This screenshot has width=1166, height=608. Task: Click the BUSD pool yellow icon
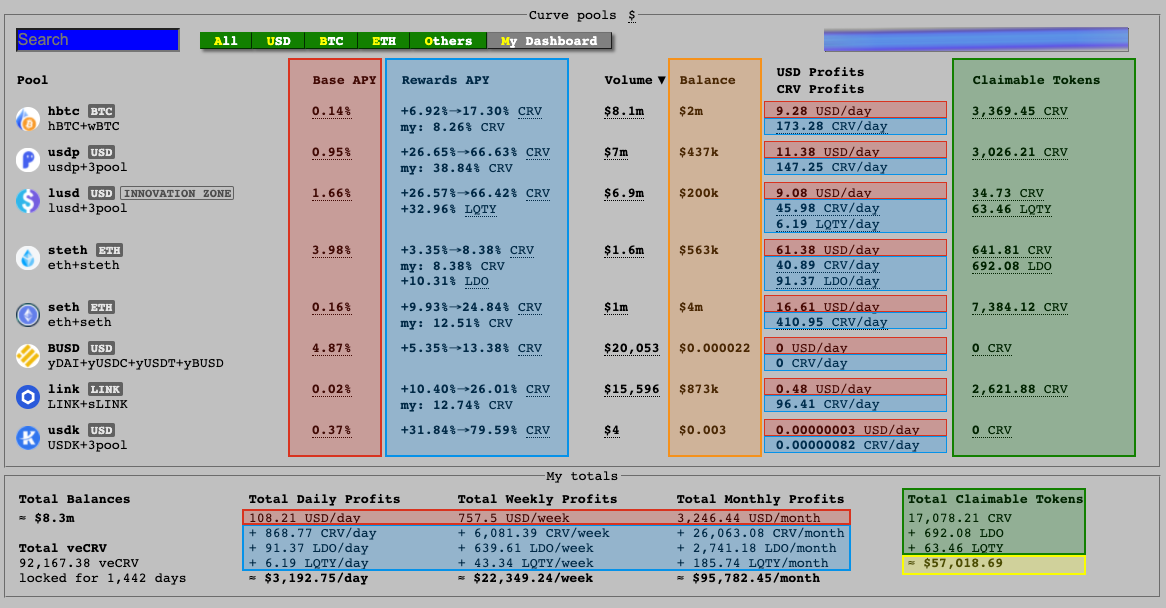click(x=28, y=356)
